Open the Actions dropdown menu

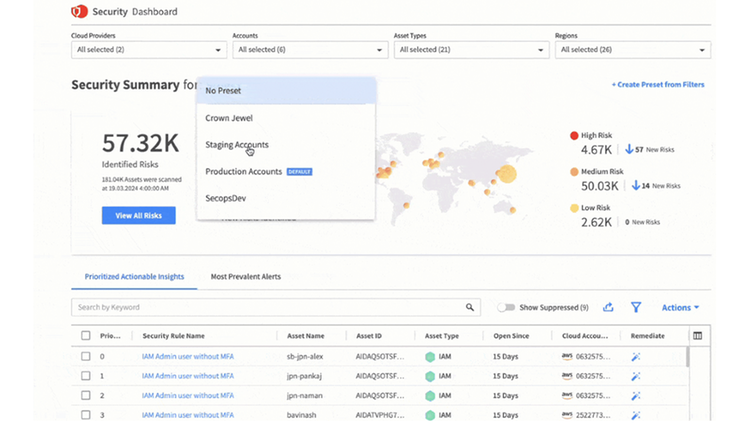(x=680, y=308)
